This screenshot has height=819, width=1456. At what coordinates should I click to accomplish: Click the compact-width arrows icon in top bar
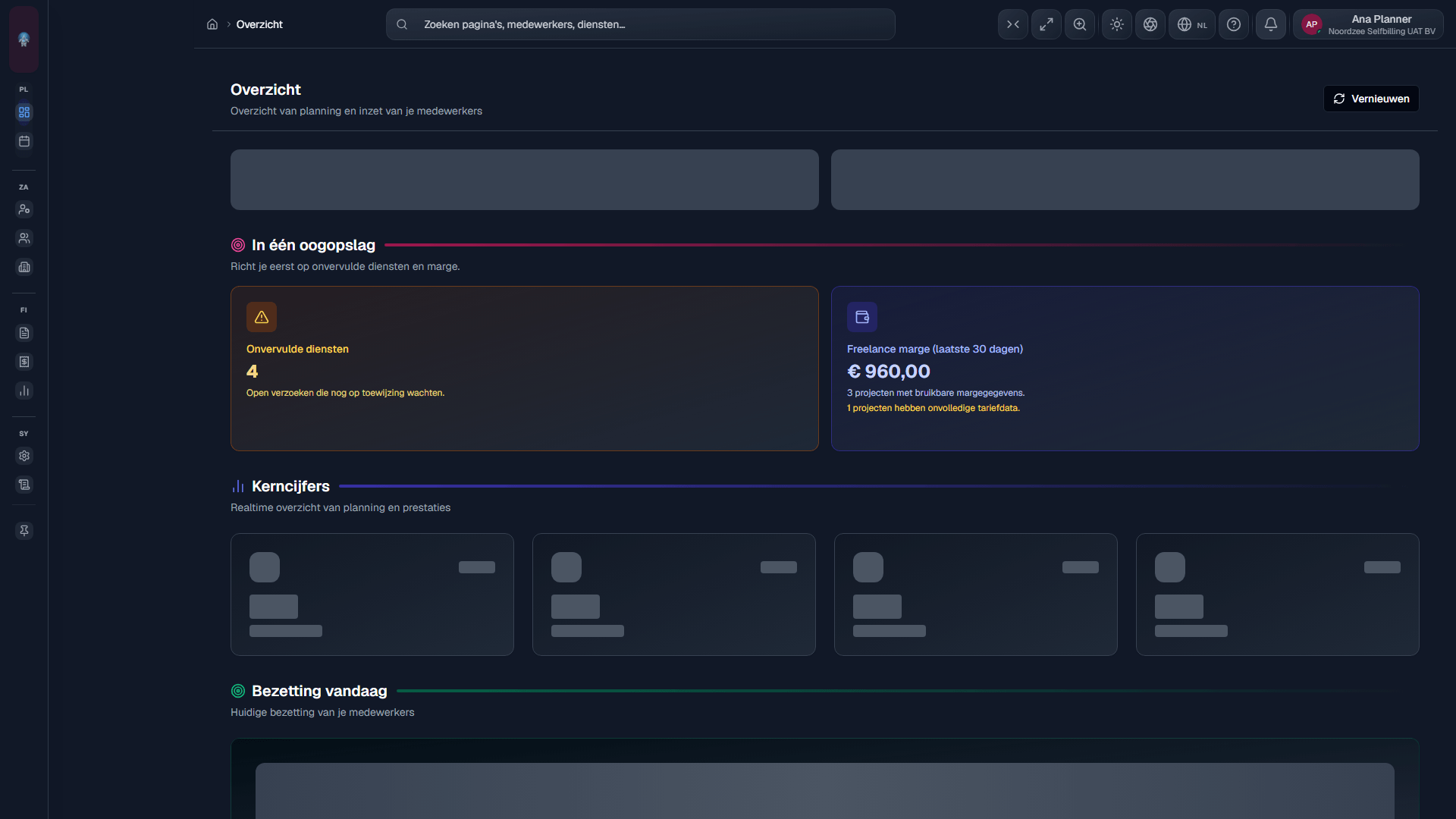pyautogui.click(x=1013, y=24)
